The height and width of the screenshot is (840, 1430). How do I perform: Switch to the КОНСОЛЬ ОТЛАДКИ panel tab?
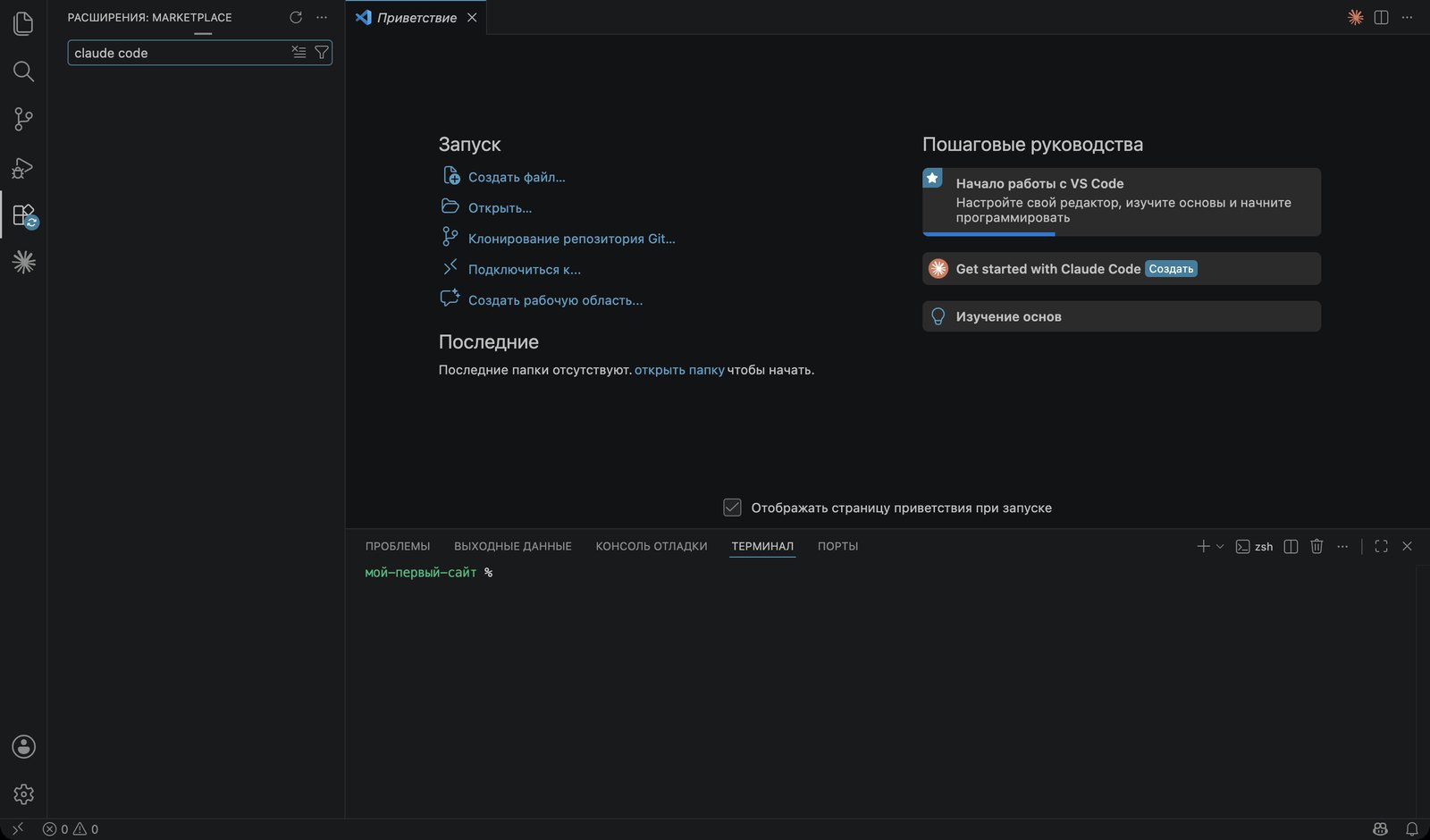pyautogui.click(x=652, y=546)
